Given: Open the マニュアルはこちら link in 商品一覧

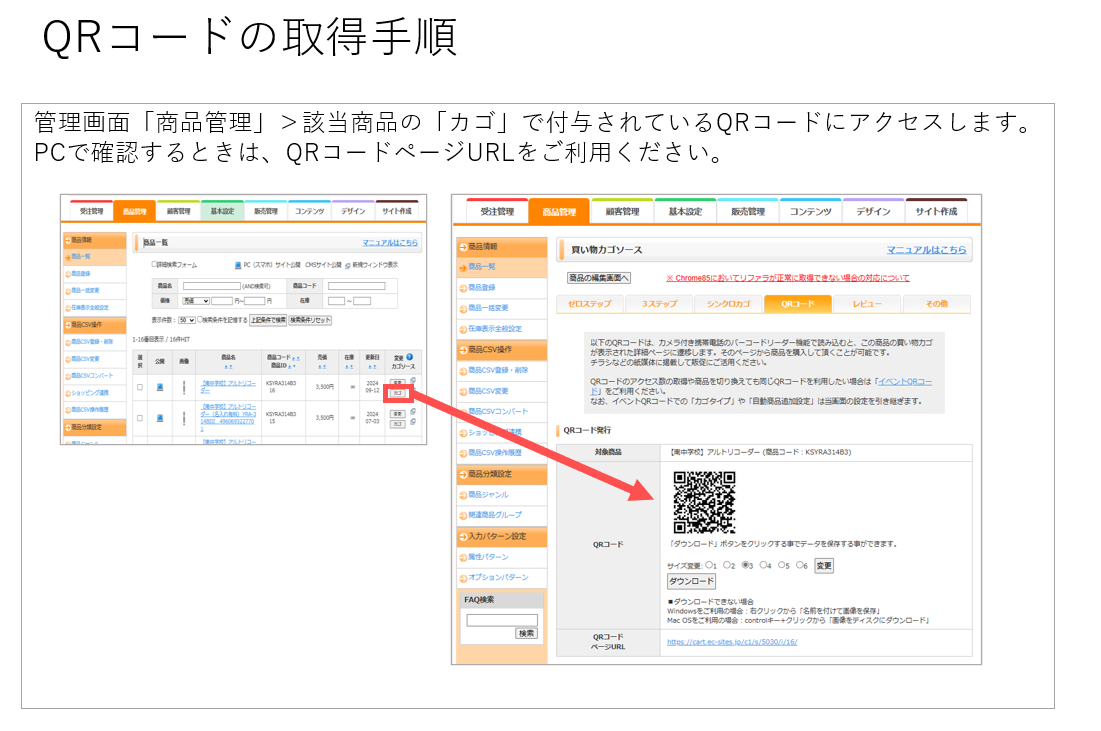Looking at the screenshot, I should (x=390, y=243).
